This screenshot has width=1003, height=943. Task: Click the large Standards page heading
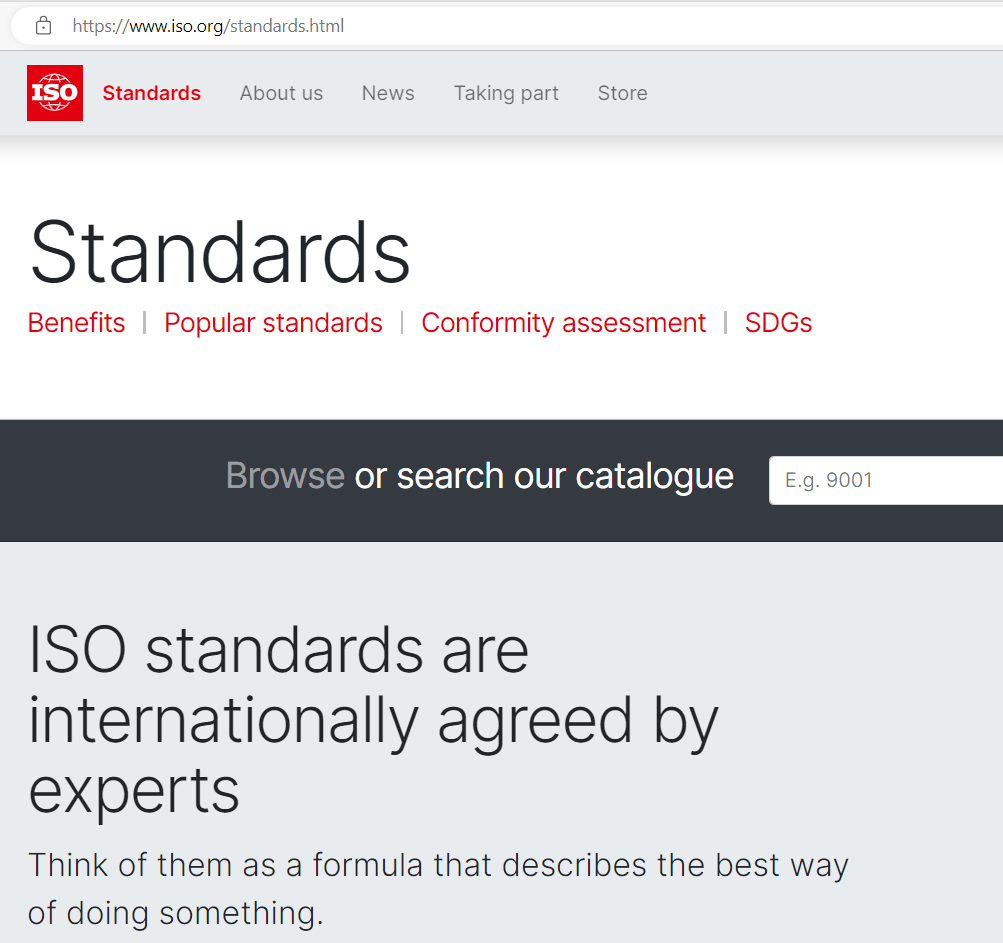coord(220,252)
